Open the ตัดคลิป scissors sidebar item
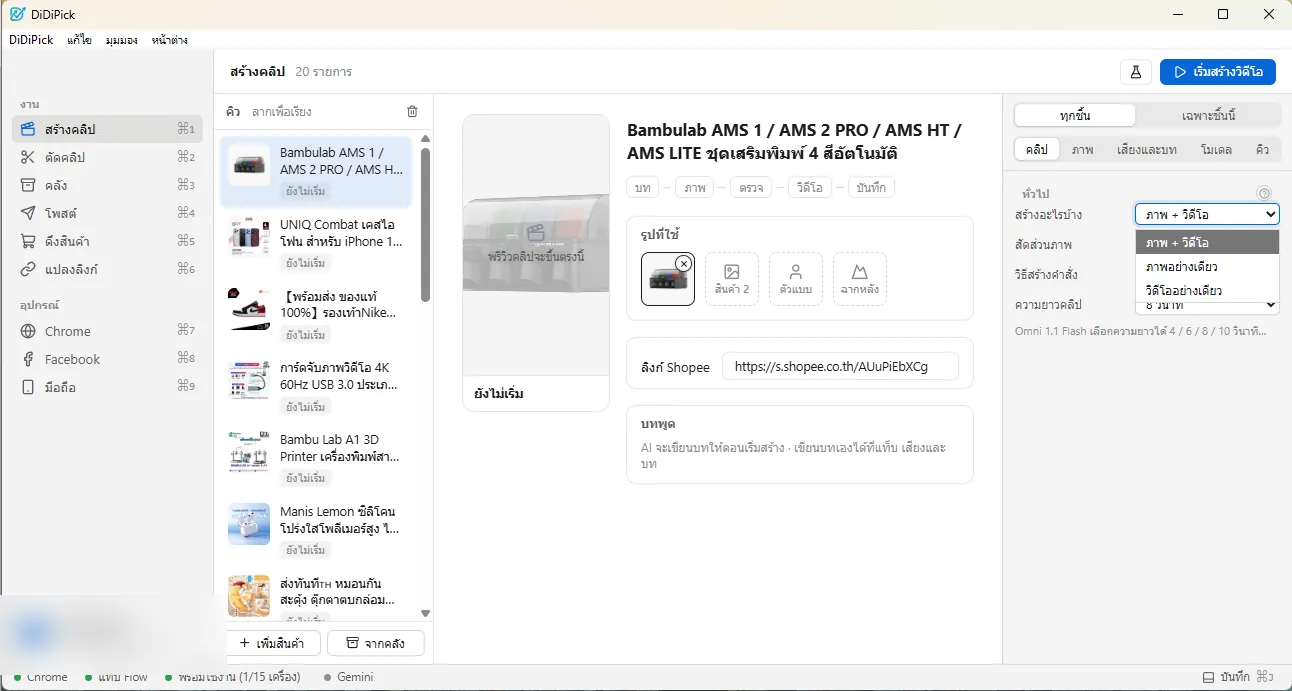This screenshot has width=1292, height=691. (x=107, y=157)
